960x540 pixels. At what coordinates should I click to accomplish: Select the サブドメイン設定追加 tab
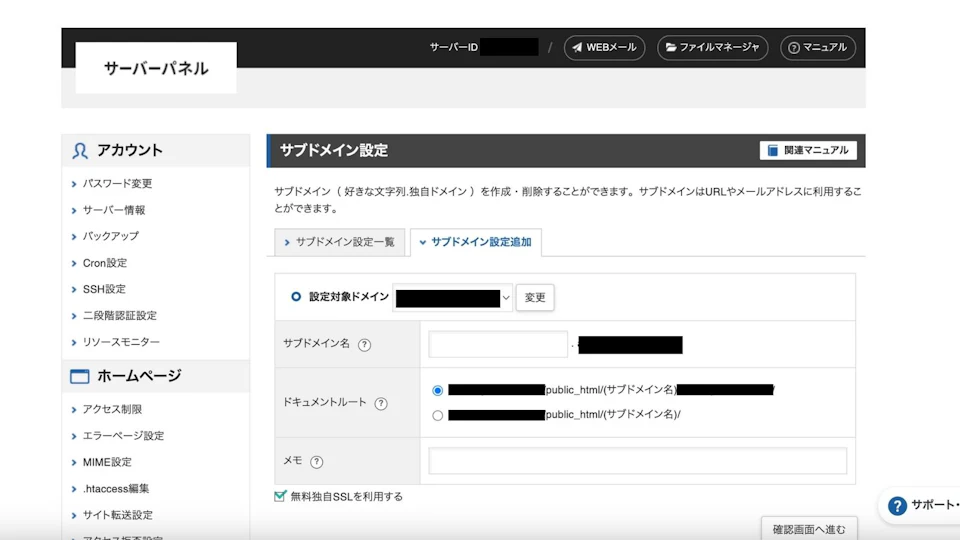click(476, 242)
